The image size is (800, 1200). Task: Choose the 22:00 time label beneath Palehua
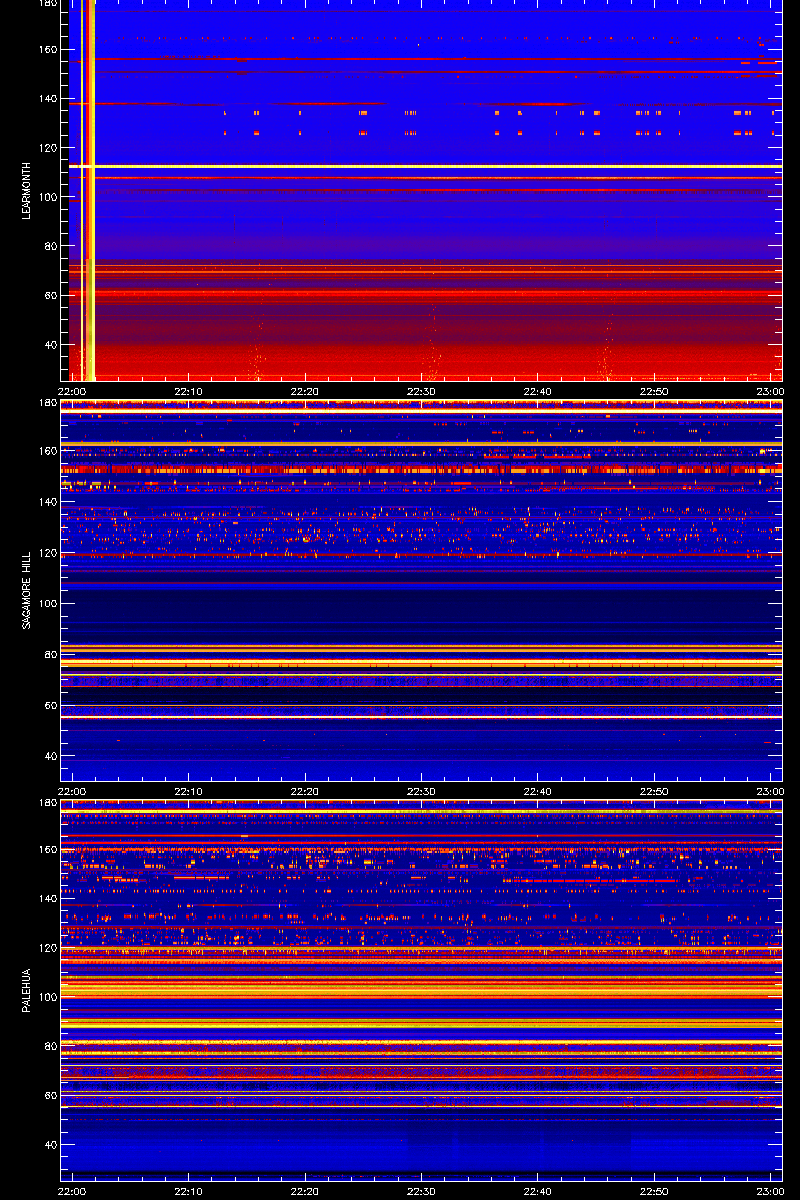(x=73, y=1191)
